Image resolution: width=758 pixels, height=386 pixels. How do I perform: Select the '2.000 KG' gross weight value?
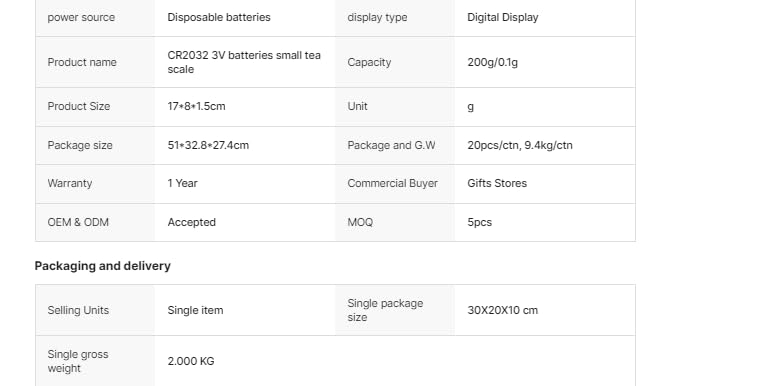point(191,361)
